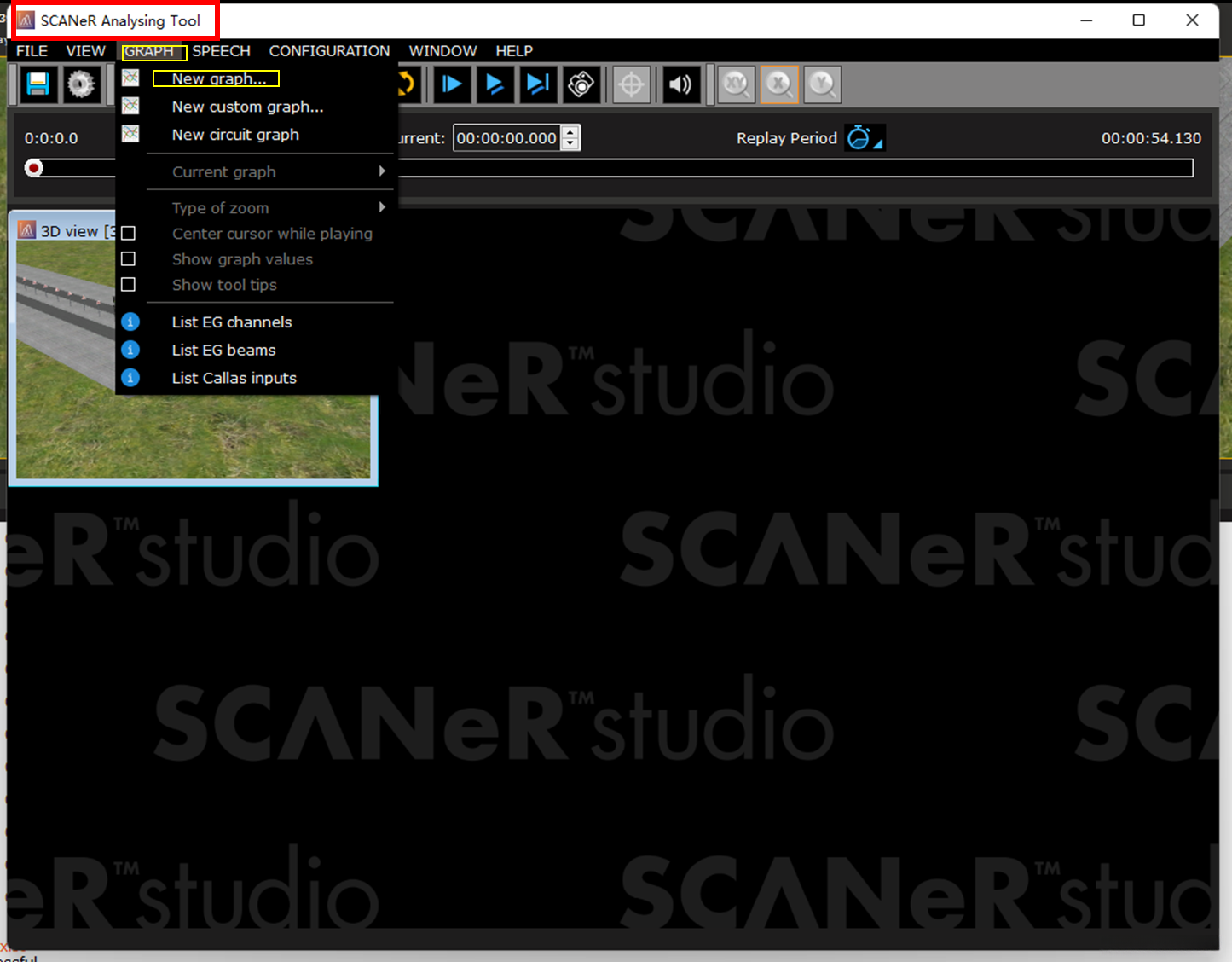
Task: Click the Replay Period label
Action: [787, 138]
